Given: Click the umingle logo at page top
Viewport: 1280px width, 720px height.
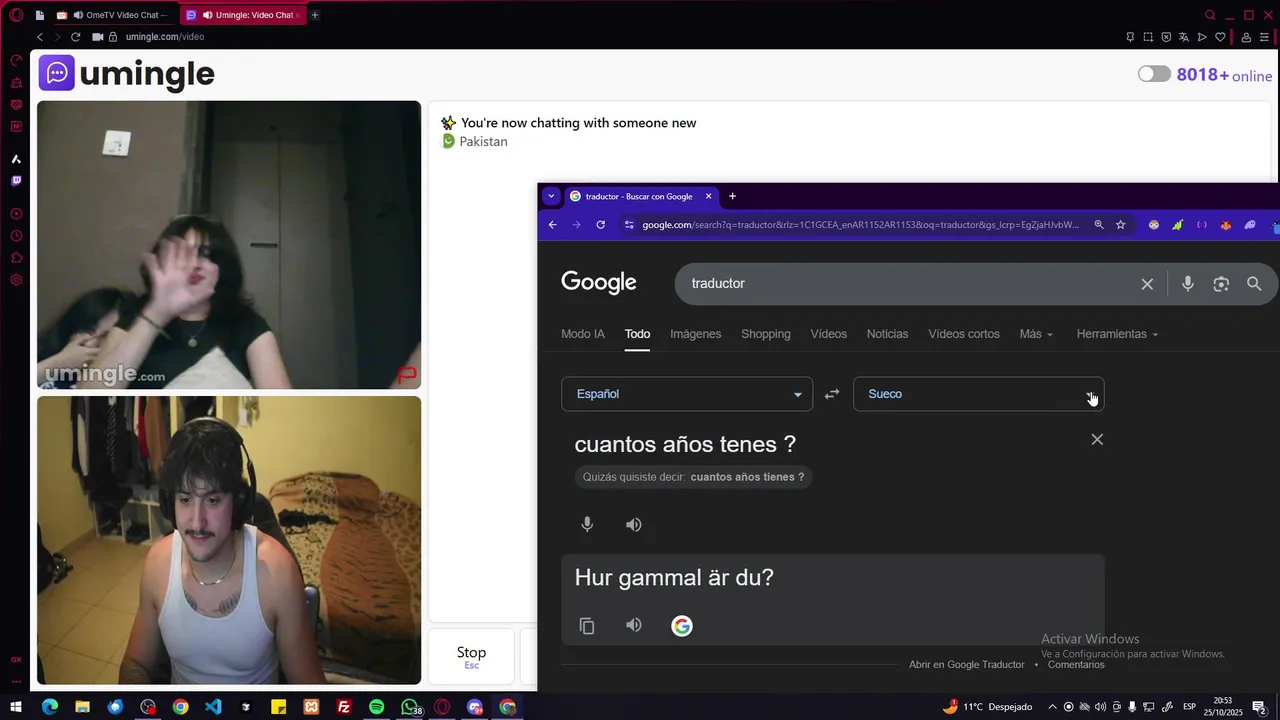Looking at the screenshot, I should [x=127, y=74].
